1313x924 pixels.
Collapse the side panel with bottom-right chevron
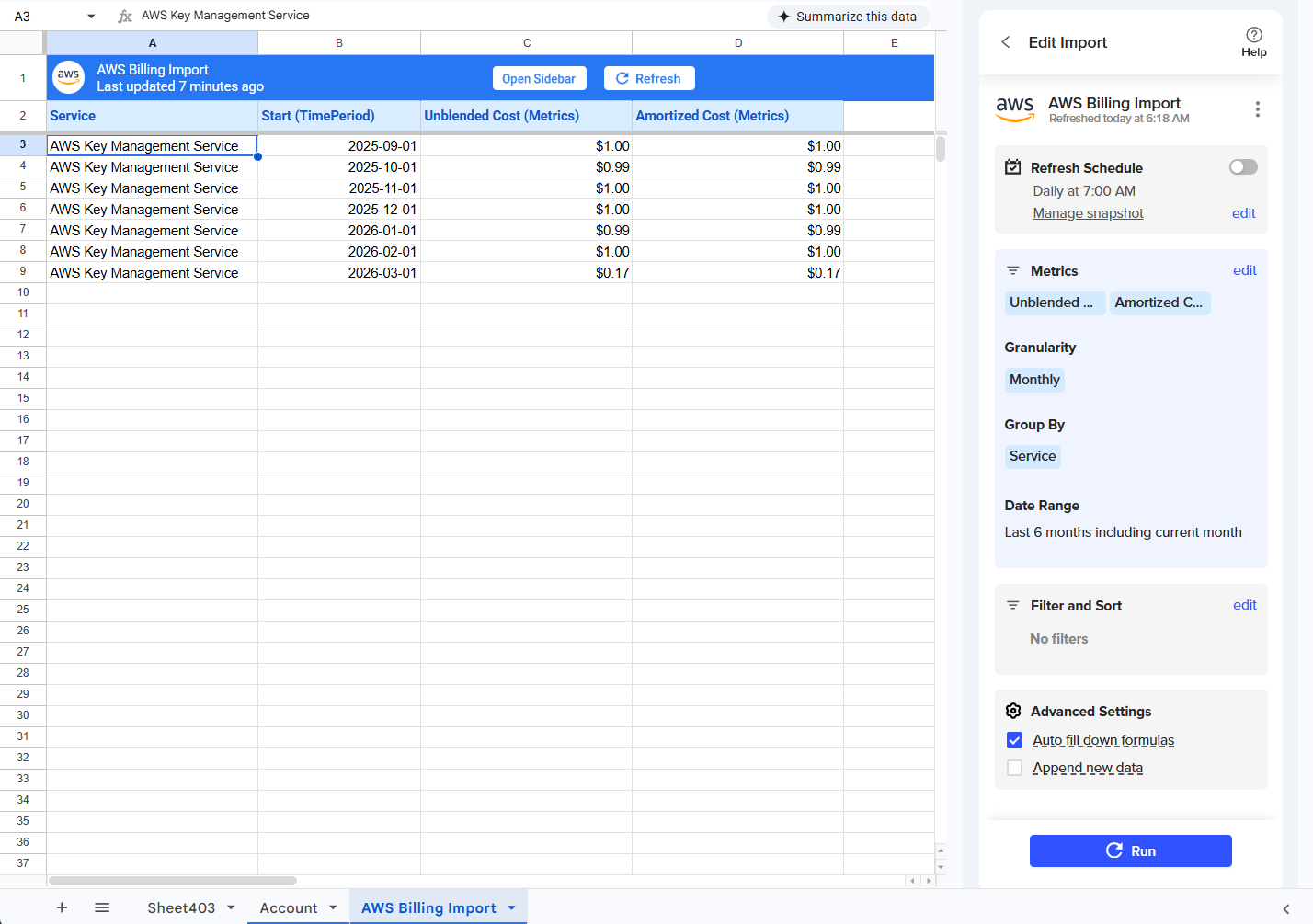(1285, 909)
